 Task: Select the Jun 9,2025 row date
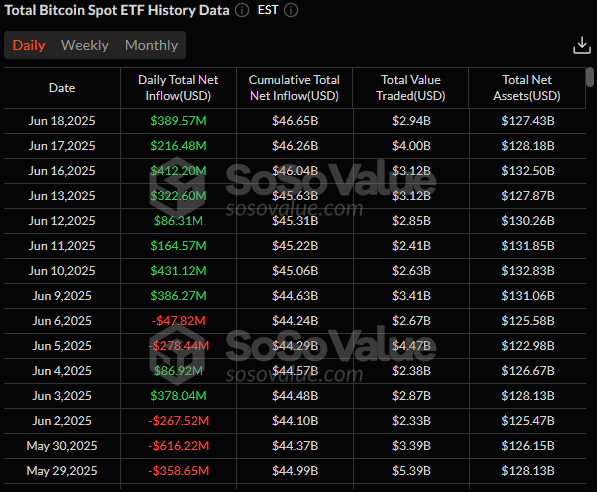[x=62, y=296]
